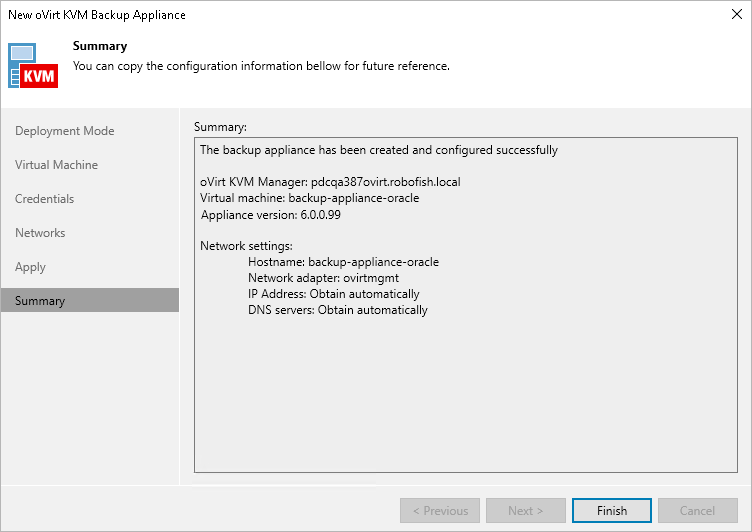Click the 'DNS servers: Obtain automatically' line
Image resolution: width=752 pixels, height=532 pixels.
click(338, 310)
